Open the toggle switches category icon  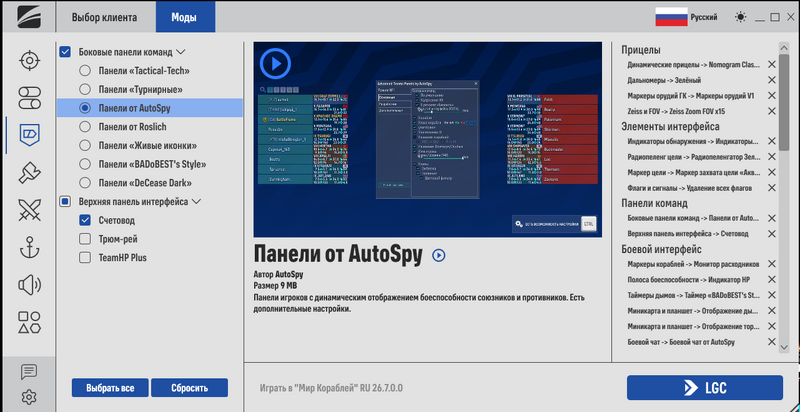29,97
